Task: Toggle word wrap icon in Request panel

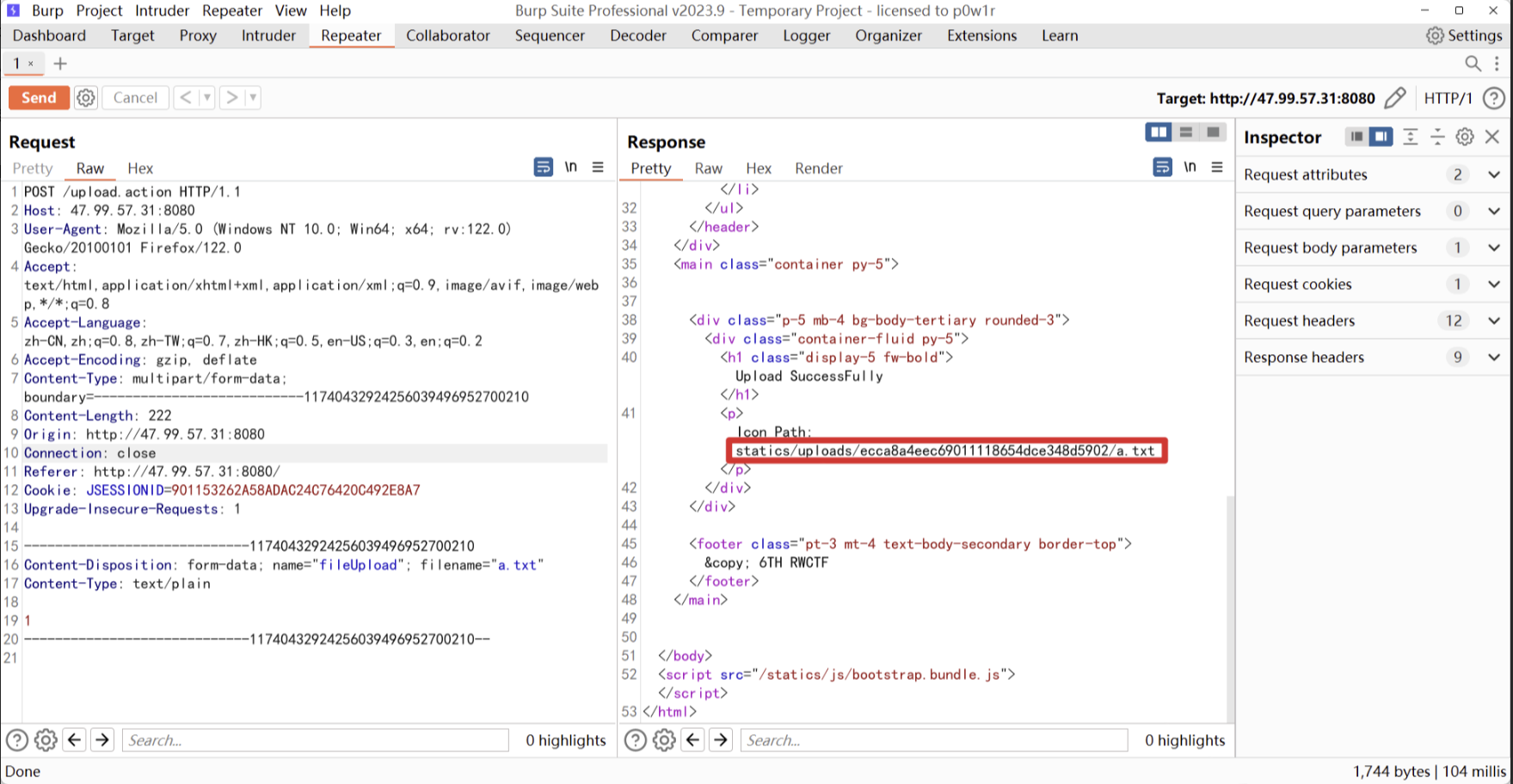Action: 543,168
